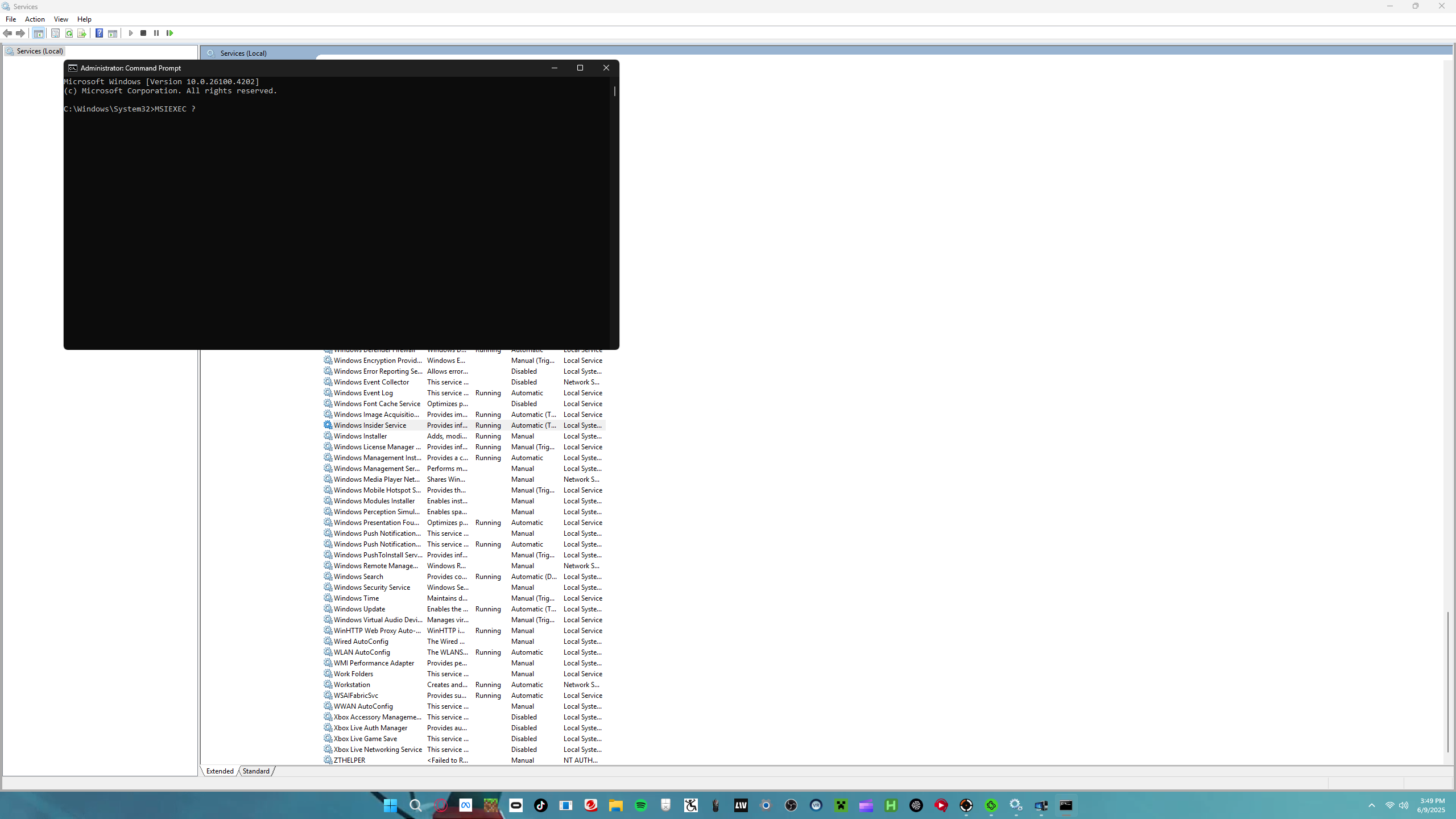The width and height of the screenshot is (1456, 819).
Task: Open the Action menu
Action: pyautogui.click(x=35, y=19)
